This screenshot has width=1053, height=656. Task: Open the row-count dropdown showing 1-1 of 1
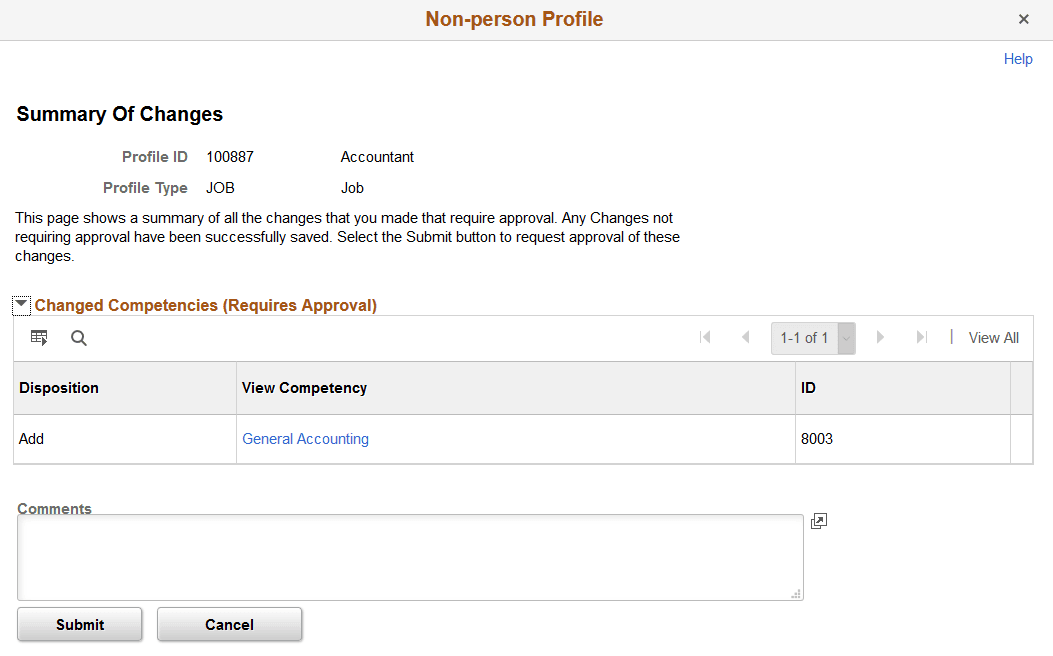pos(845,338)
